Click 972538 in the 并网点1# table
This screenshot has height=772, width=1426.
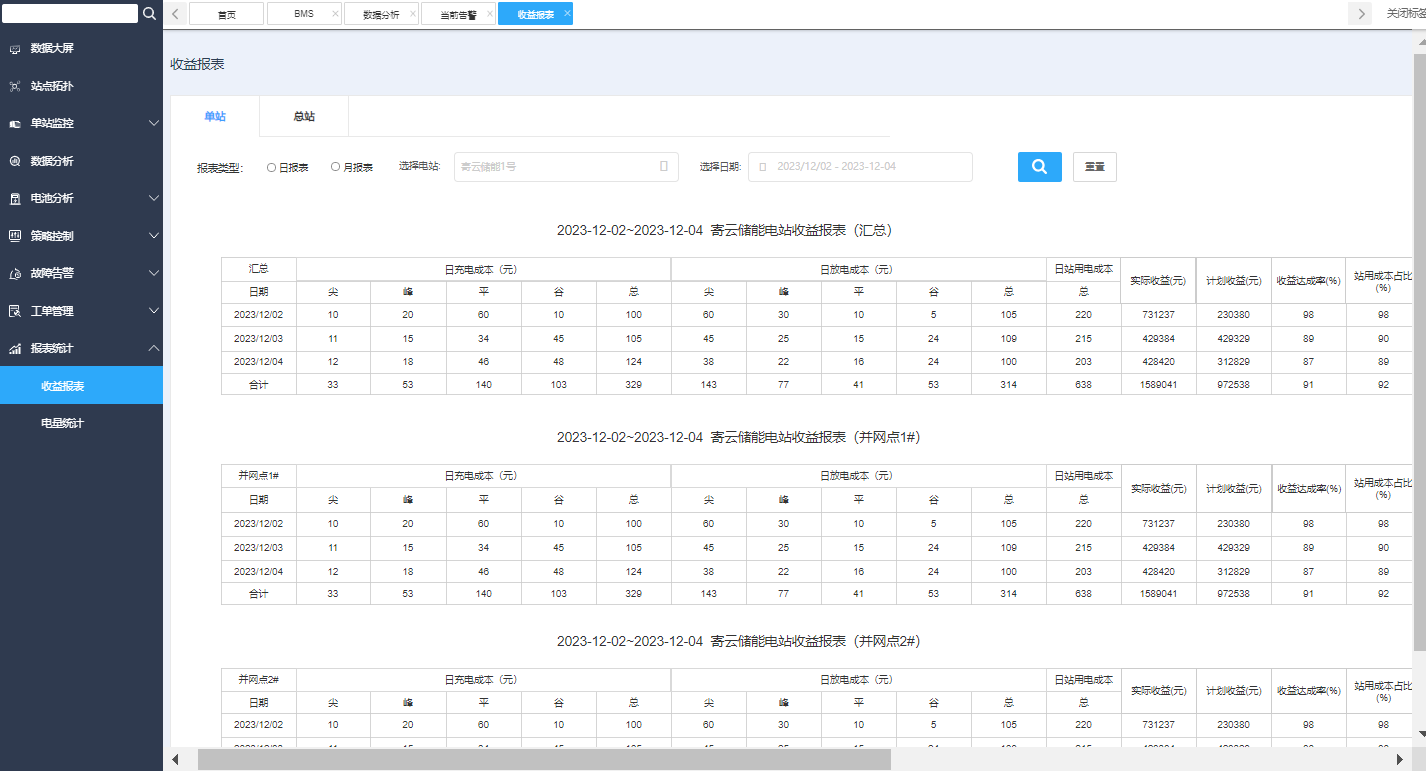(1234, 593)
